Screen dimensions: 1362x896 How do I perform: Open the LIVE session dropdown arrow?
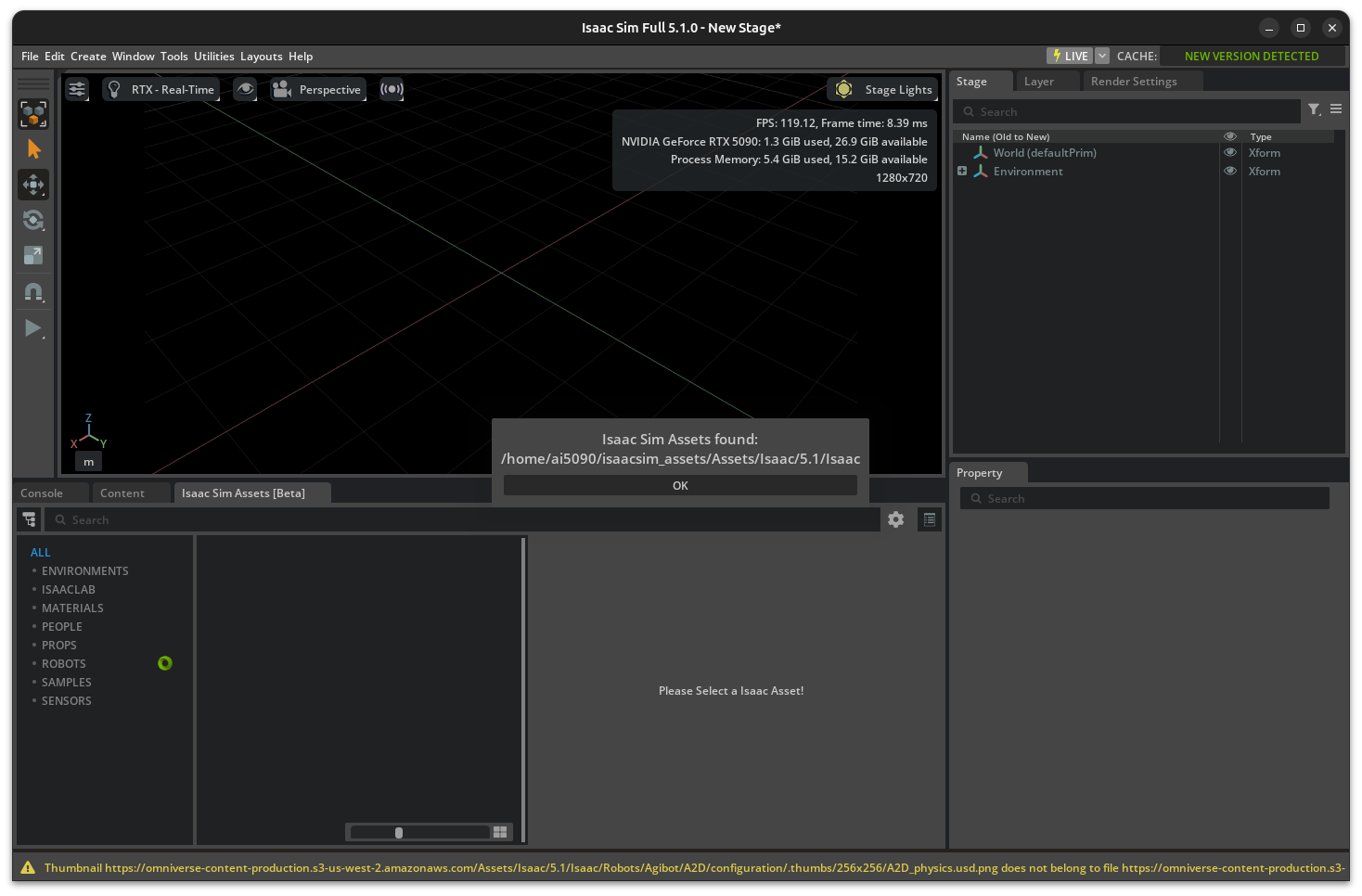pyautogui.click(x=1102, y=56)
